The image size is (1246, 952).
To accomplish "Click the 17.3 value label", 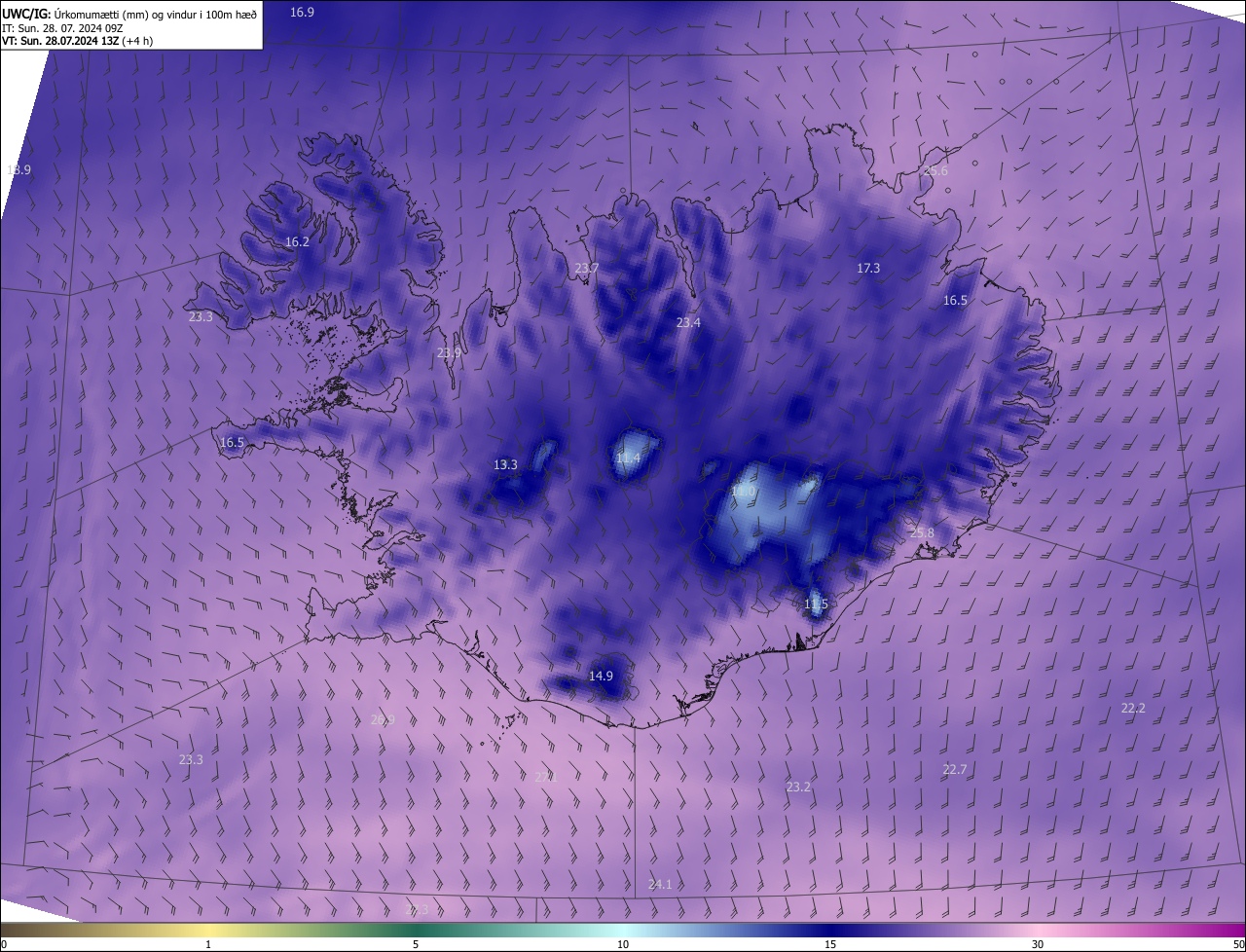I will [868, 268].
